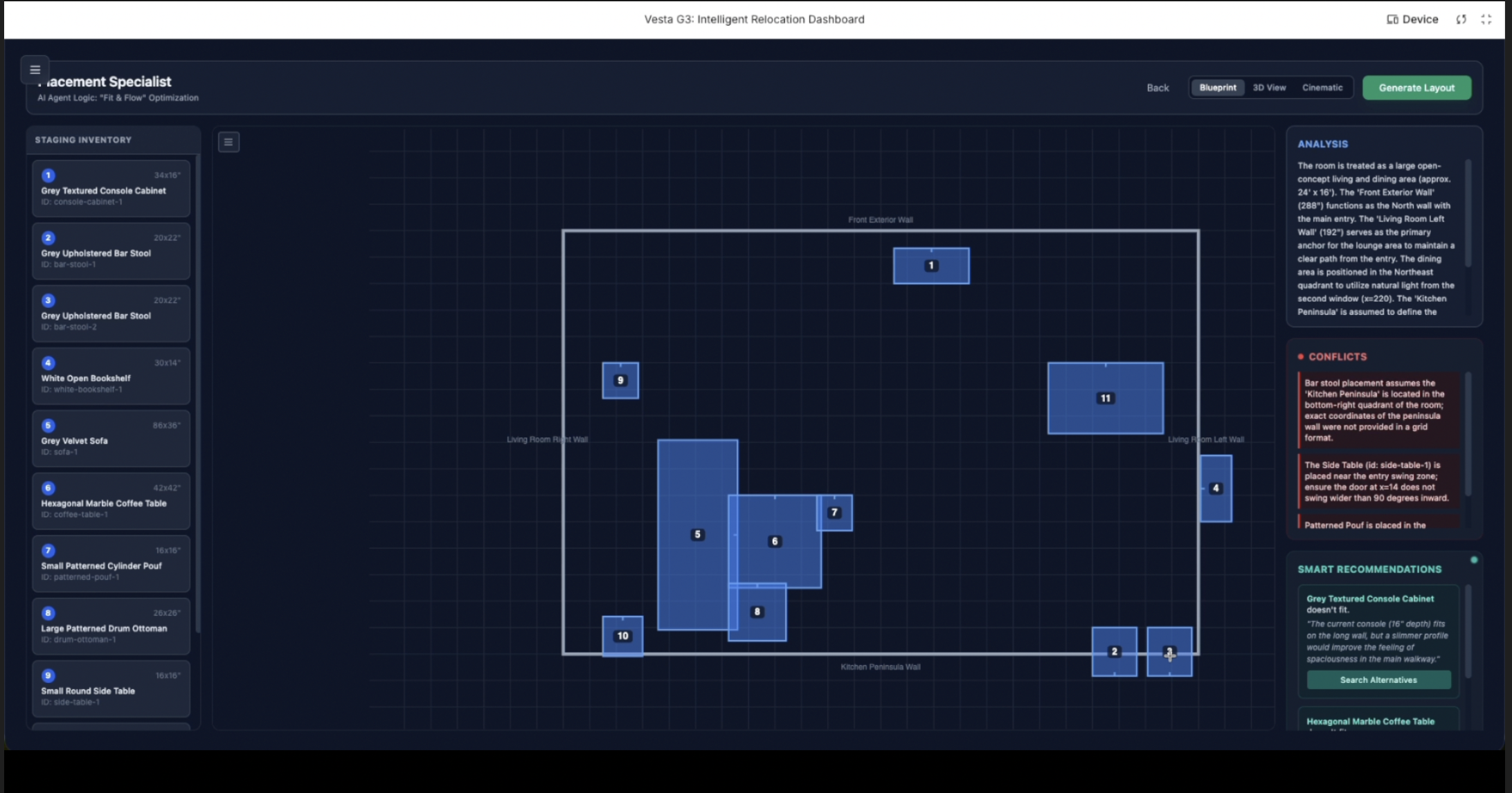Switch to 3D View mode
The width and height of the screenshot is (1512, 793).
coord(1269,88)
